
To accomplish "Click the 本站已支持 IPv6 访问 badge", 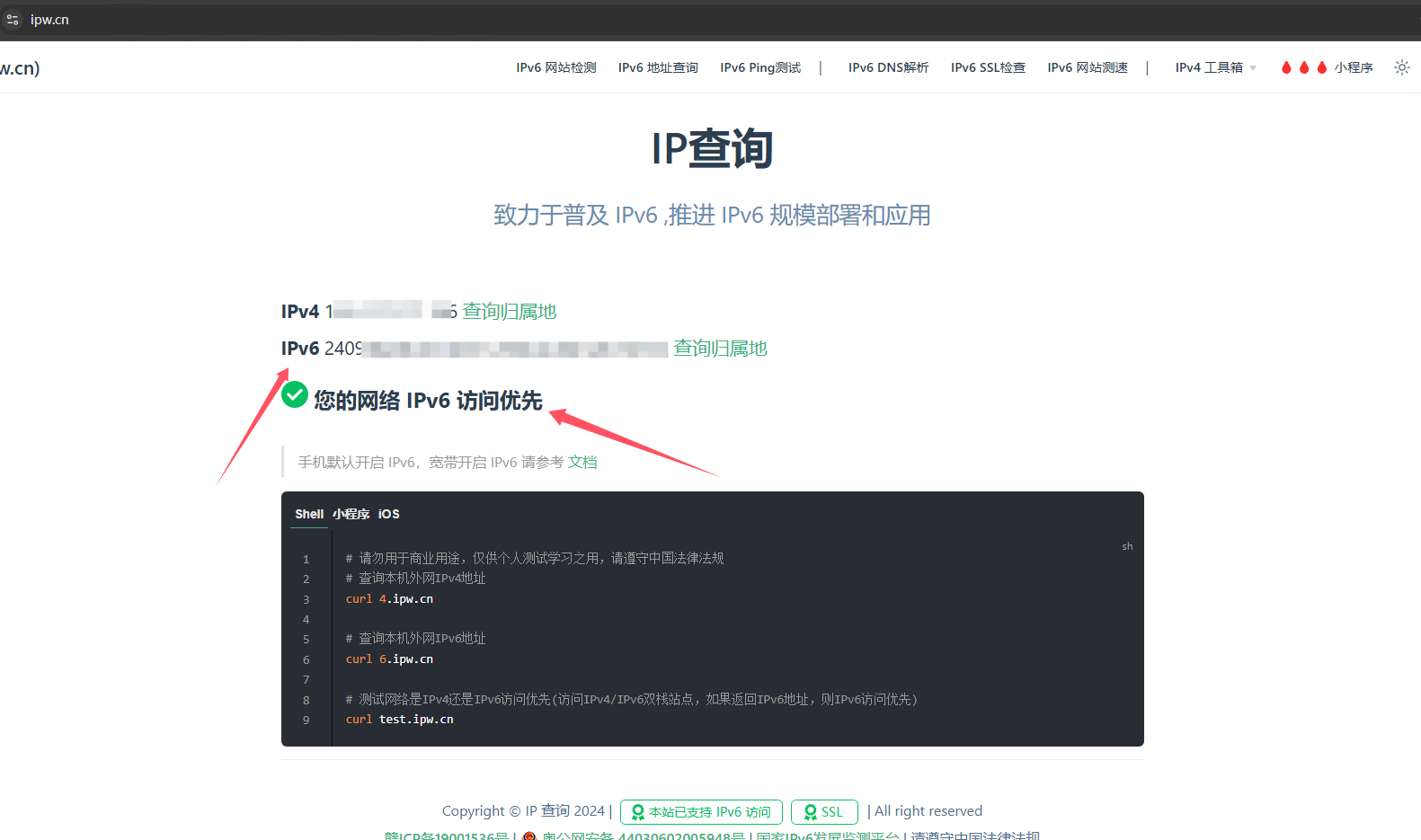I will (x=701, y=812).
